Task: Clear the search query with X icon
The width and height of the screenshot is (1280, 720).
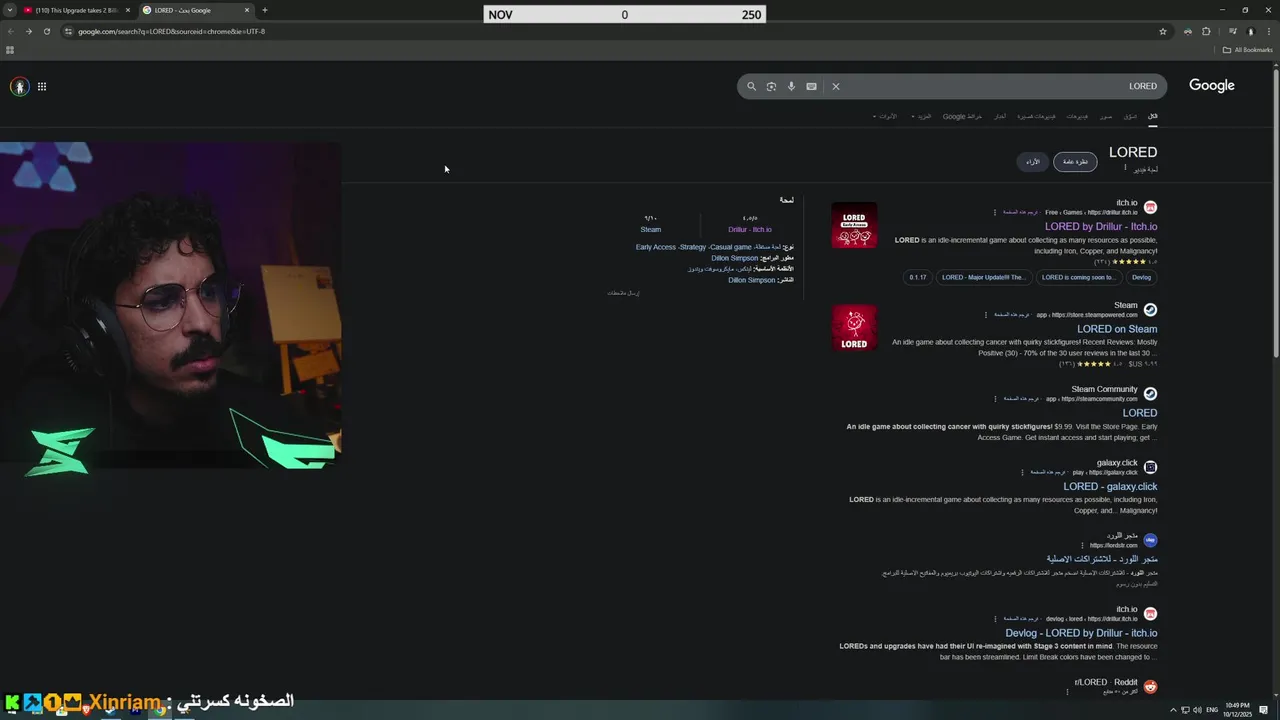Action: (836, 86)
